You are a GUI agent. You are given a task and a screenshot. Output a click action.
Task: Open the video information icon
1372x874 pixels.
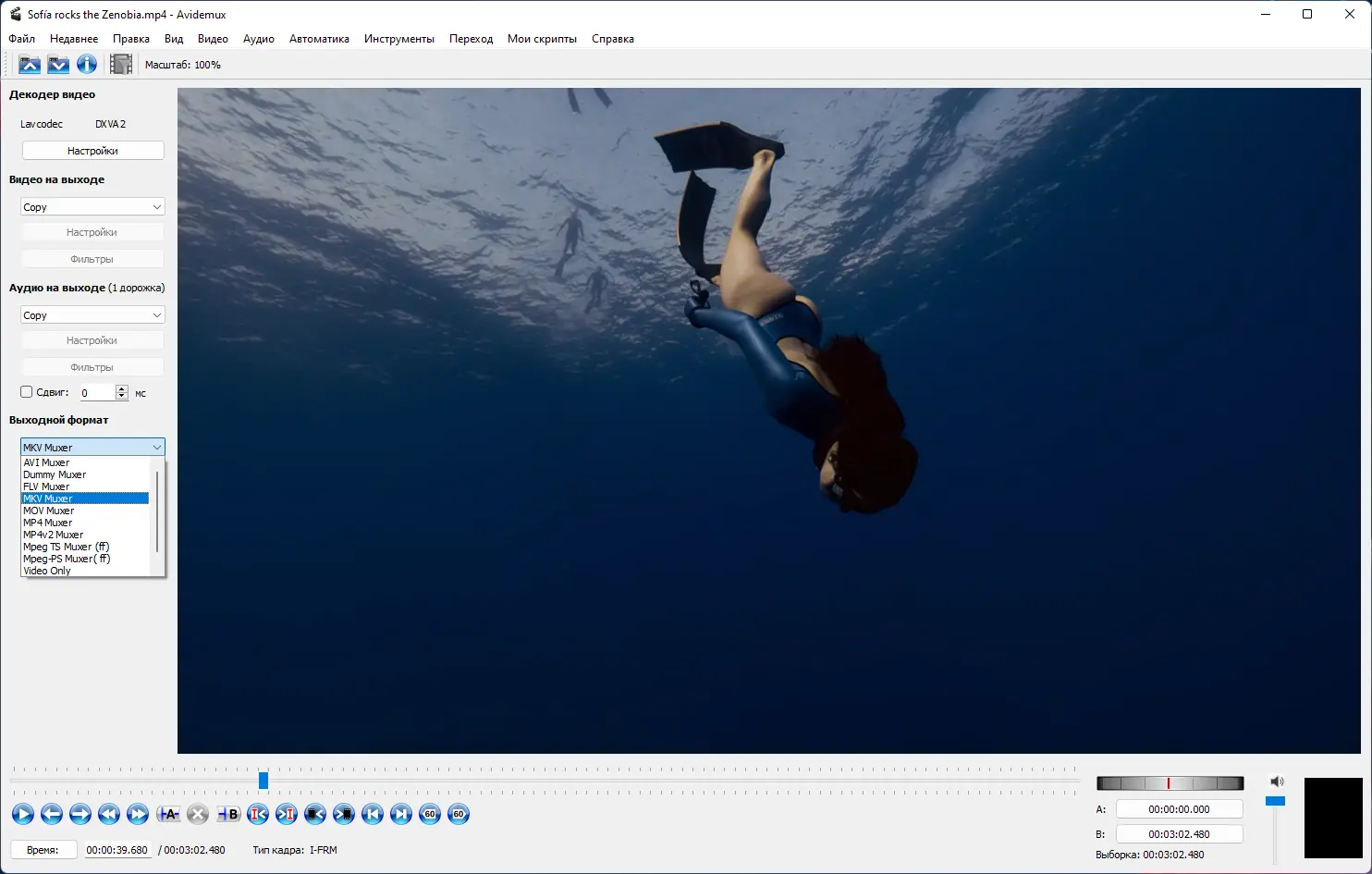[x=87, y=64]
